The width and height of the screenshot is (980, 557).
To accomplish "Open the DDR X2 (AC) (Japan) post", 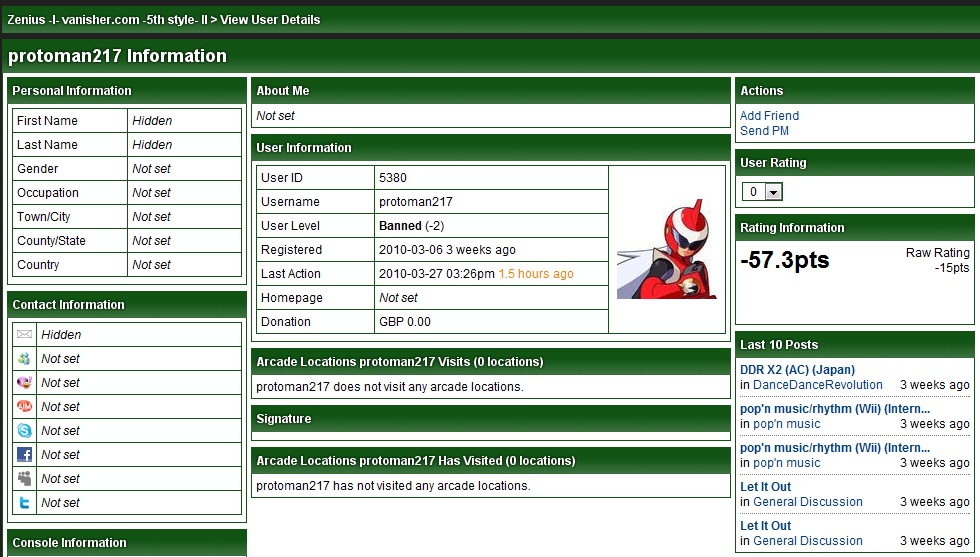I will 798,369.
